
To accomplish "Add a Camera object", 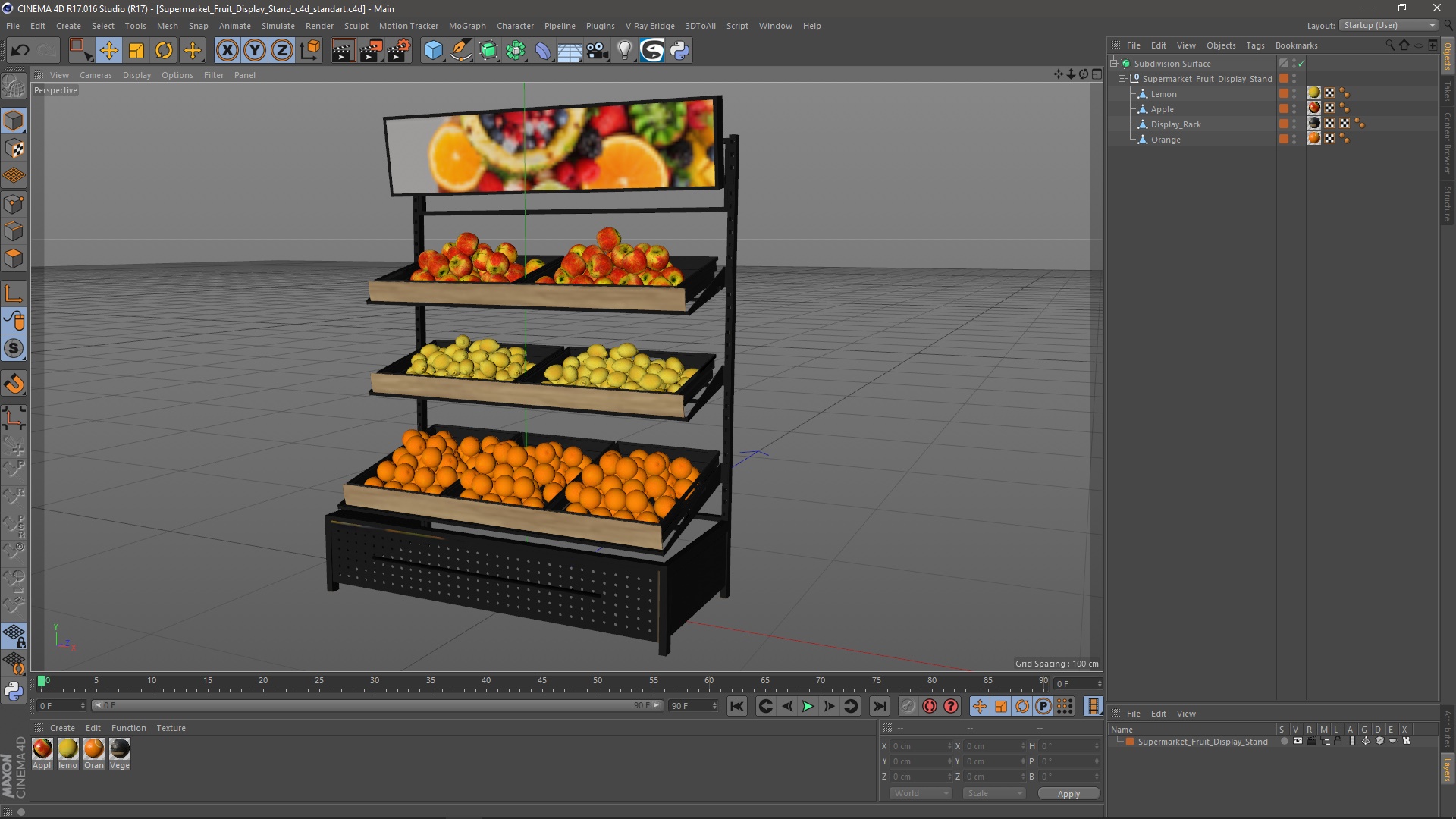I will [x=598, y=51].
